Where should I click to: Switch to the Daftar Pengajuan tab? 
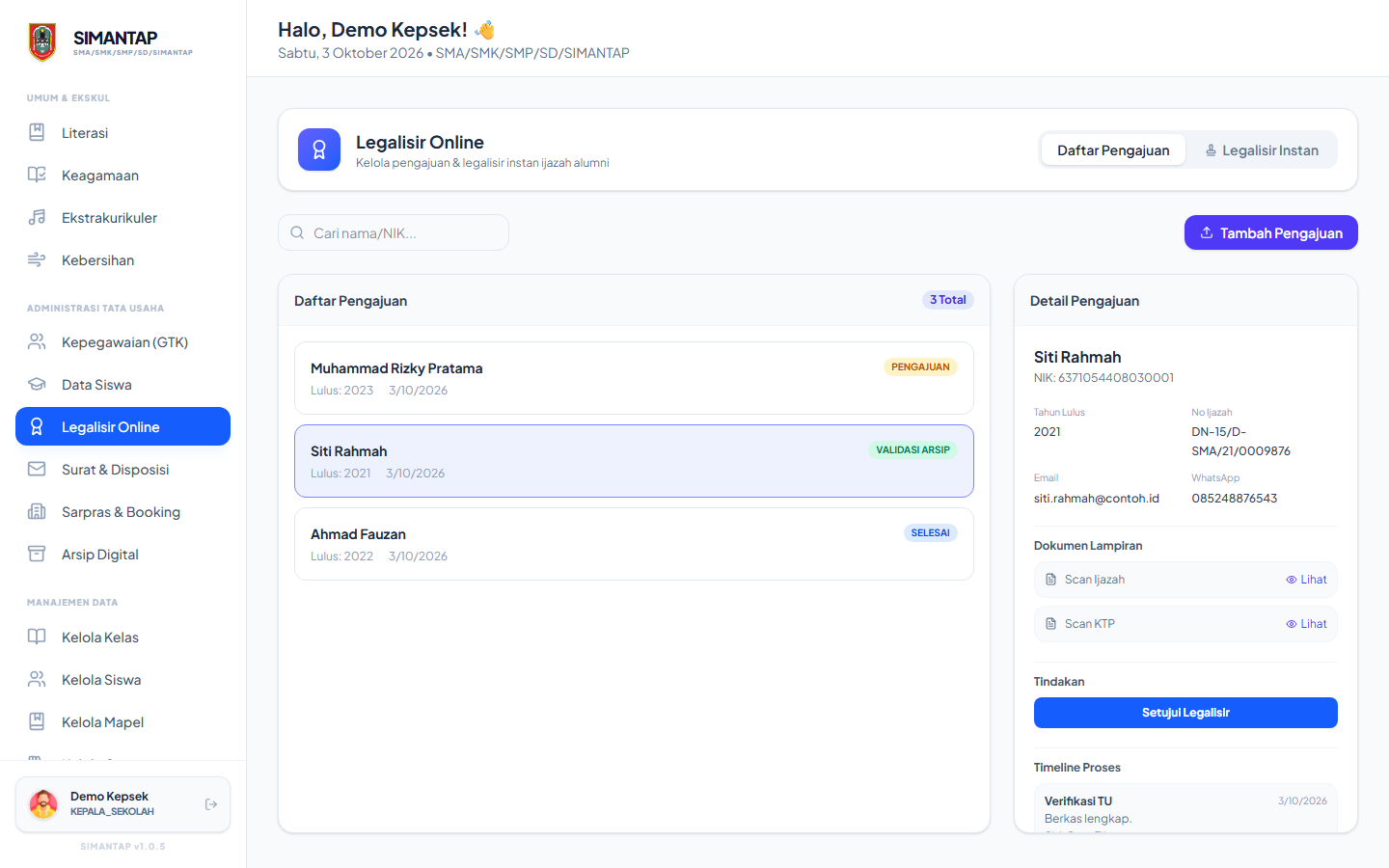(x=1113, y=149)
